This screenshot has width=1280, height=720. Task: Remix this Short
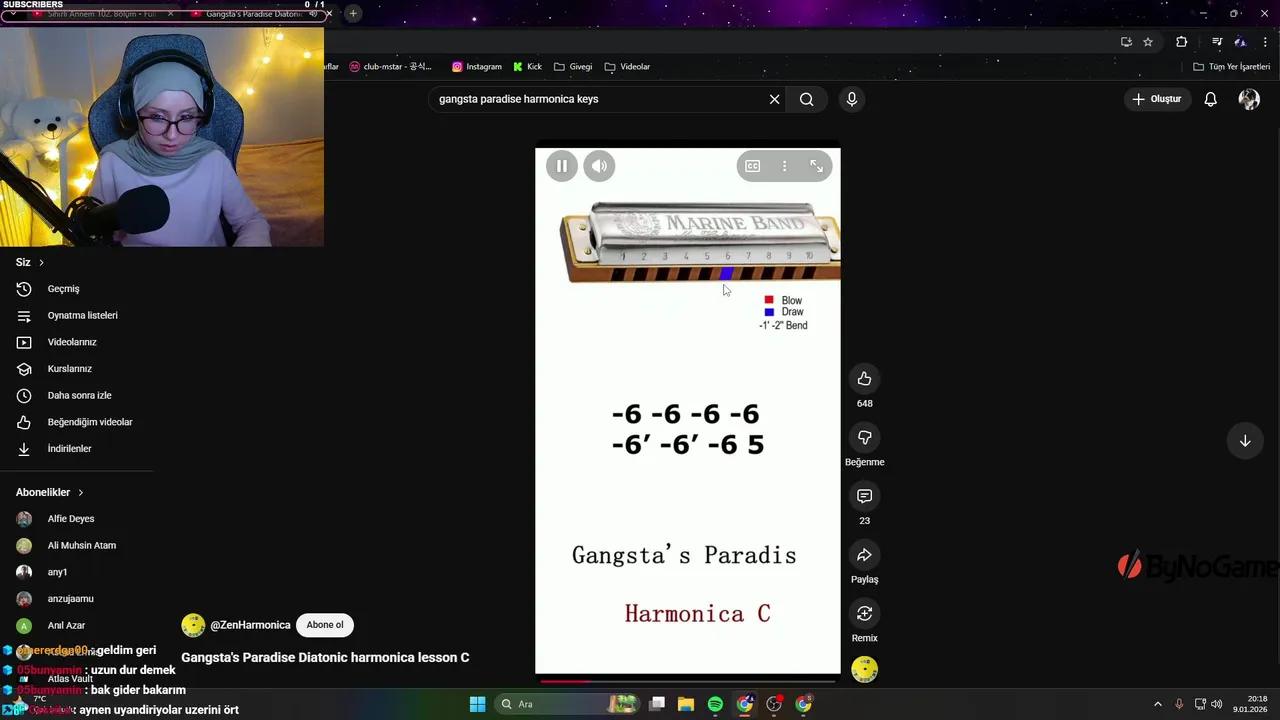point(864,613)
